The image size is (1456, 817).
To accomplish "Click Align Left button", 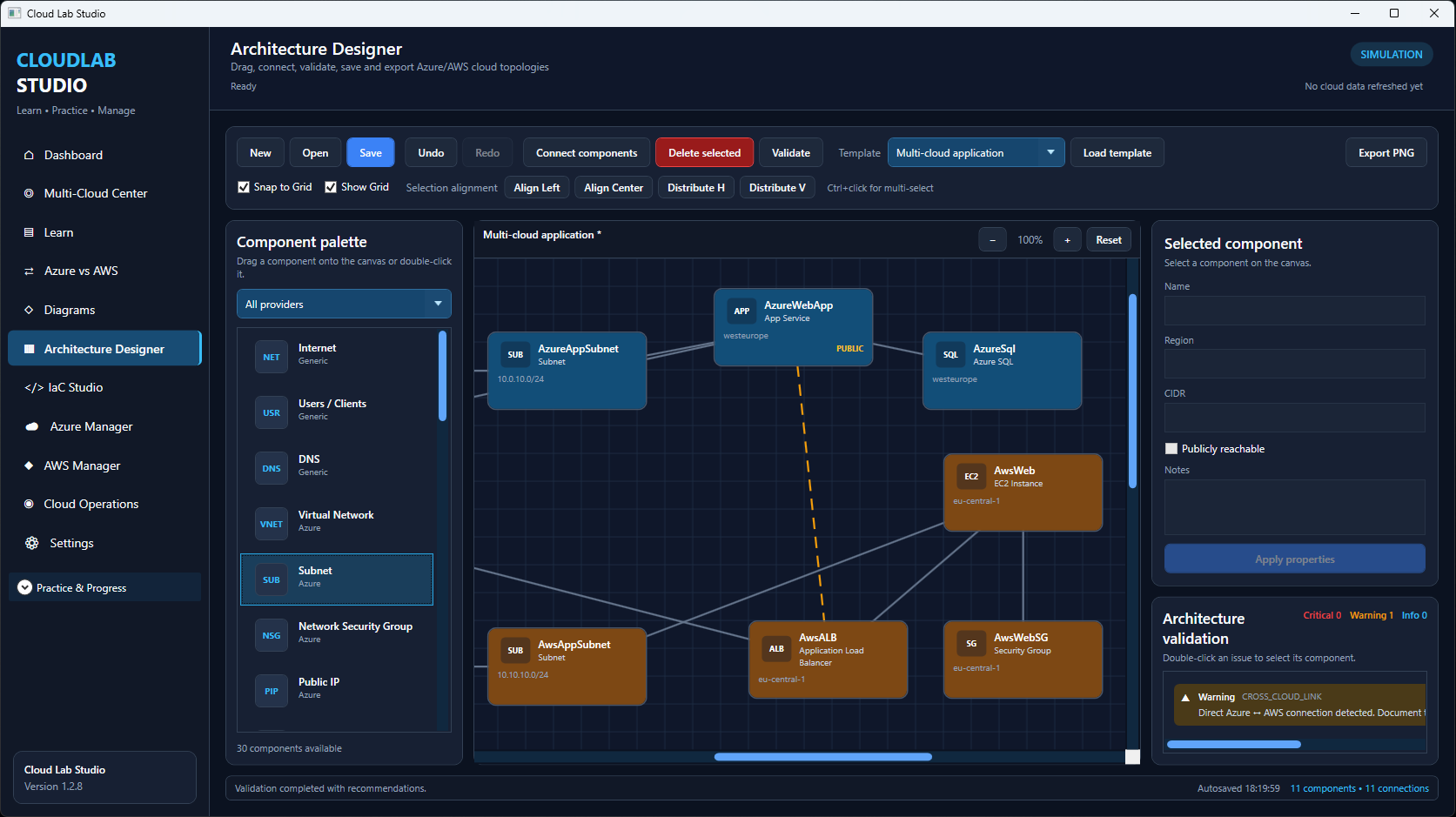I will pyautogui.click(x=537, y=187).
